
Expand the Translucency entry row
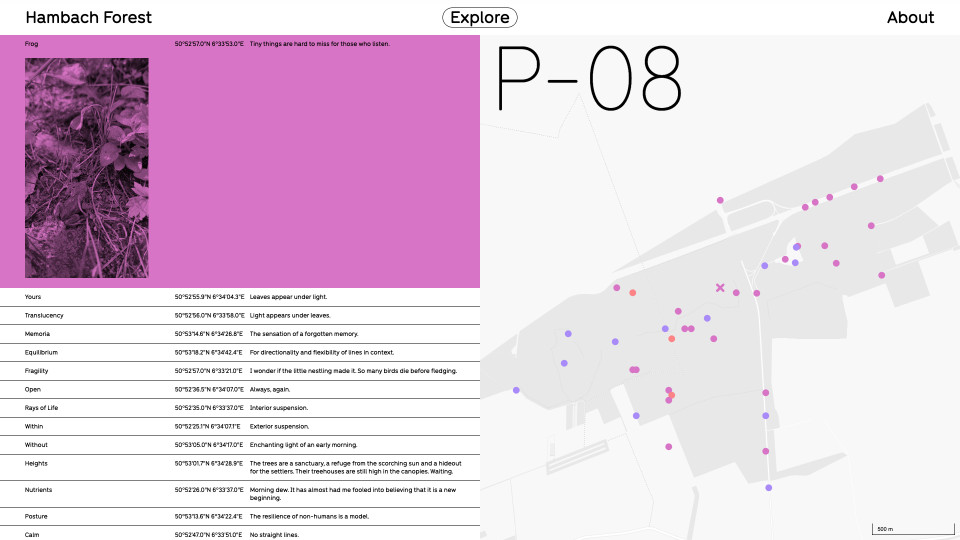[240, 315]
